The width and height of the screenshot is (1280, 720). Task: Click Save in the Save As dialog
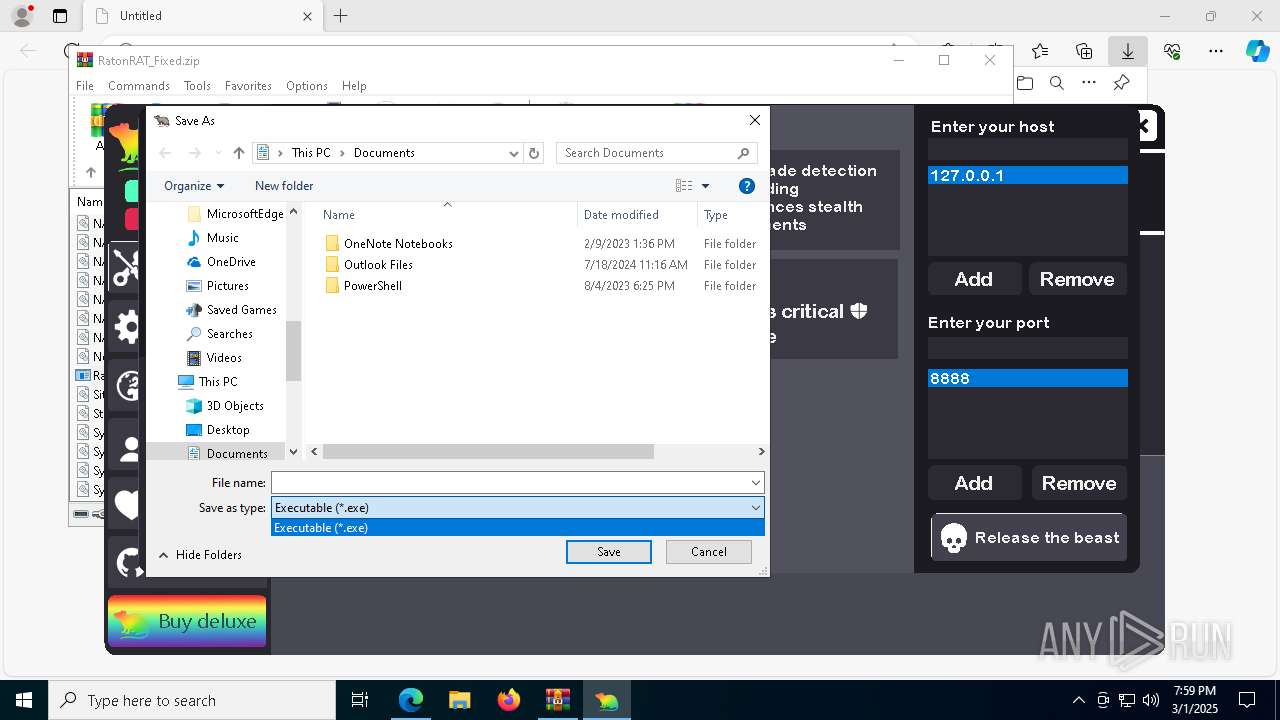click(x=609, y=552)
